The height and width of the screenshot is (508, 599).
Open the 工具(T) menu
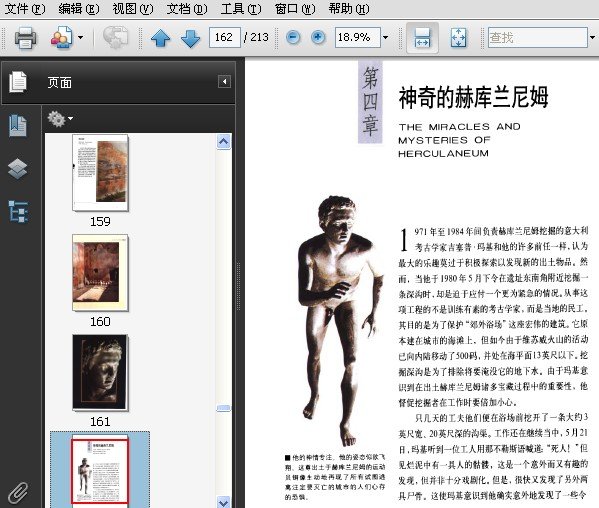241,8
